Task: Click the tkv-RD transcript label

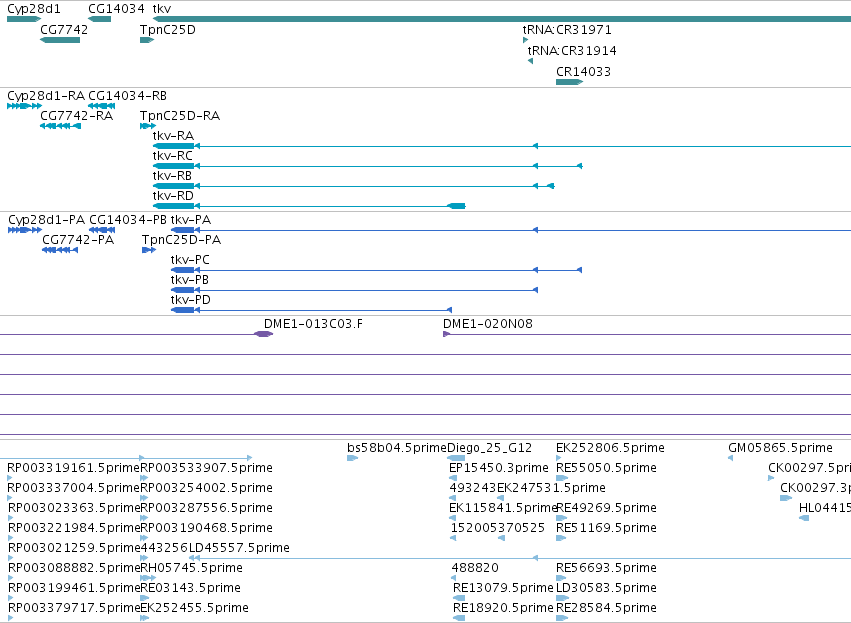Action: pos(173,196)
